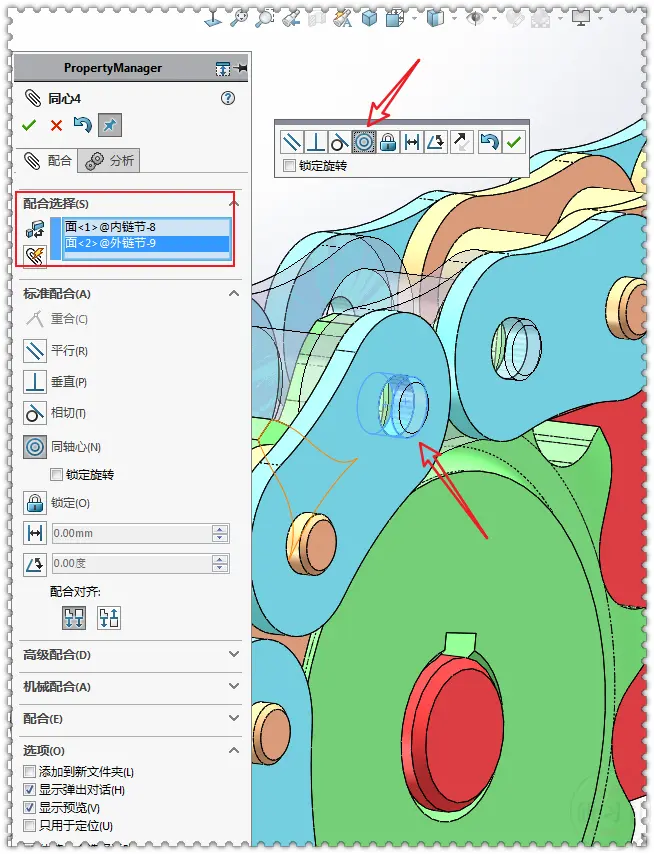Expand the 高级配合(D) section
Viewport: 654px width, 854px height.
tap(234, 654)
